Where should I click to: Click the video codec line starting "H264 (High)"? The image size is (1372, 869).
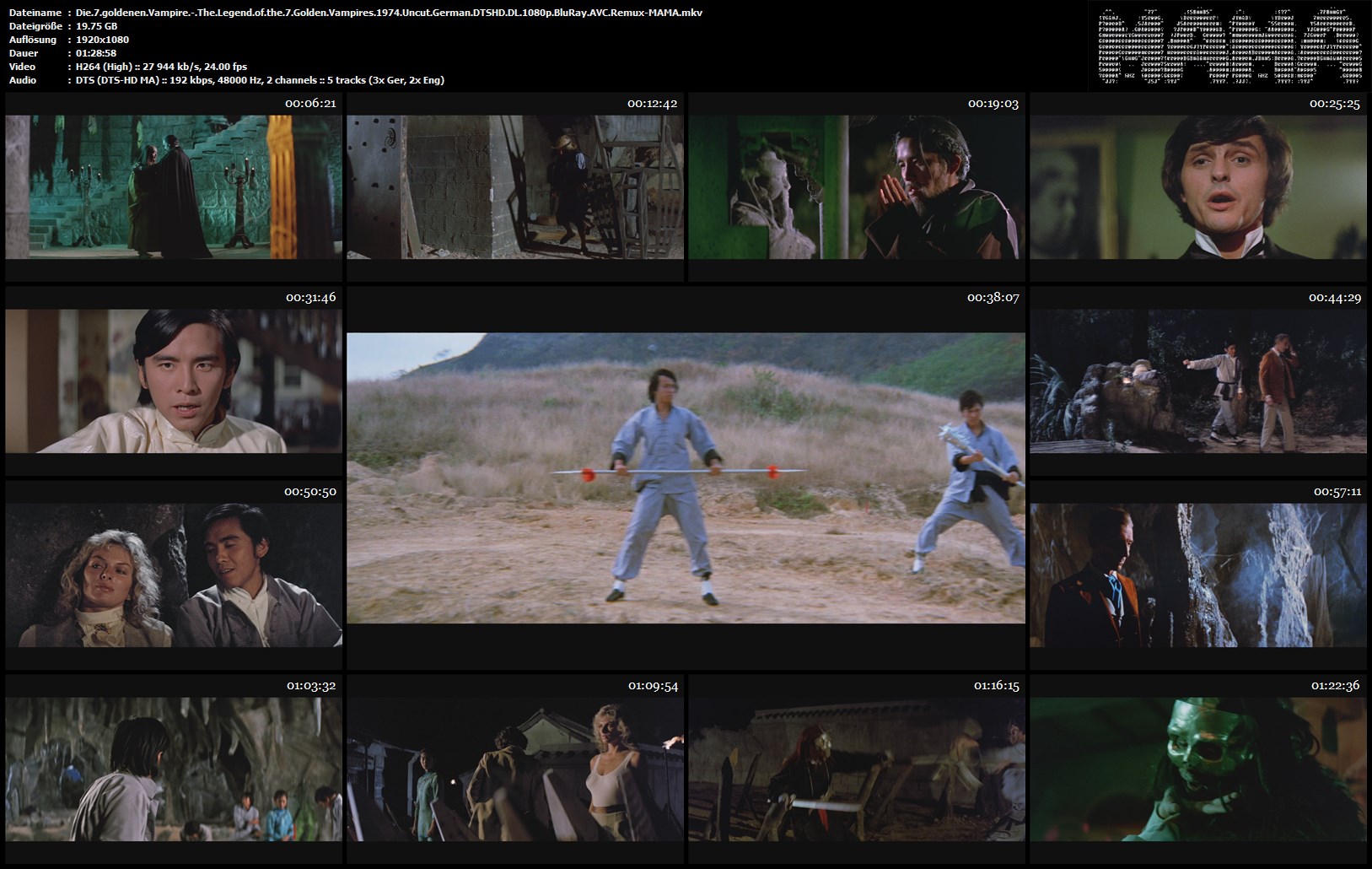tap(161, 67)
